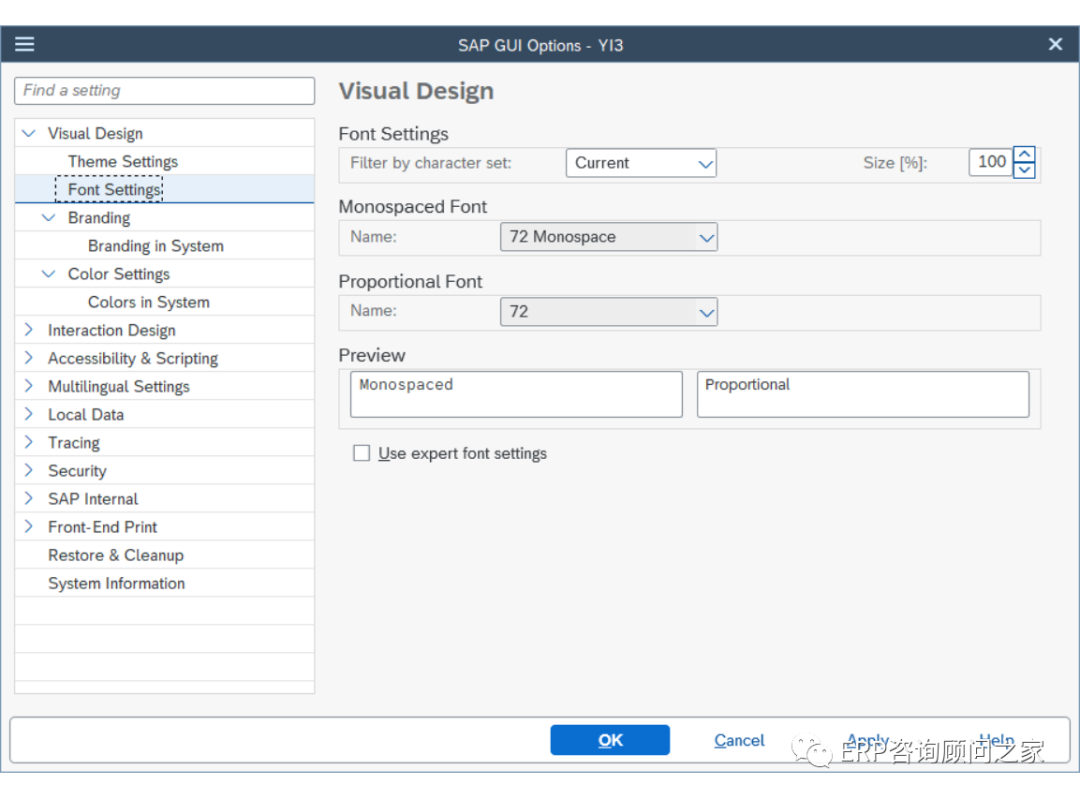Expand the Accessibility & Scripting node
The height and width of the screenshot is (799, 1080).
pyautogui.click(x=27, y=358)
